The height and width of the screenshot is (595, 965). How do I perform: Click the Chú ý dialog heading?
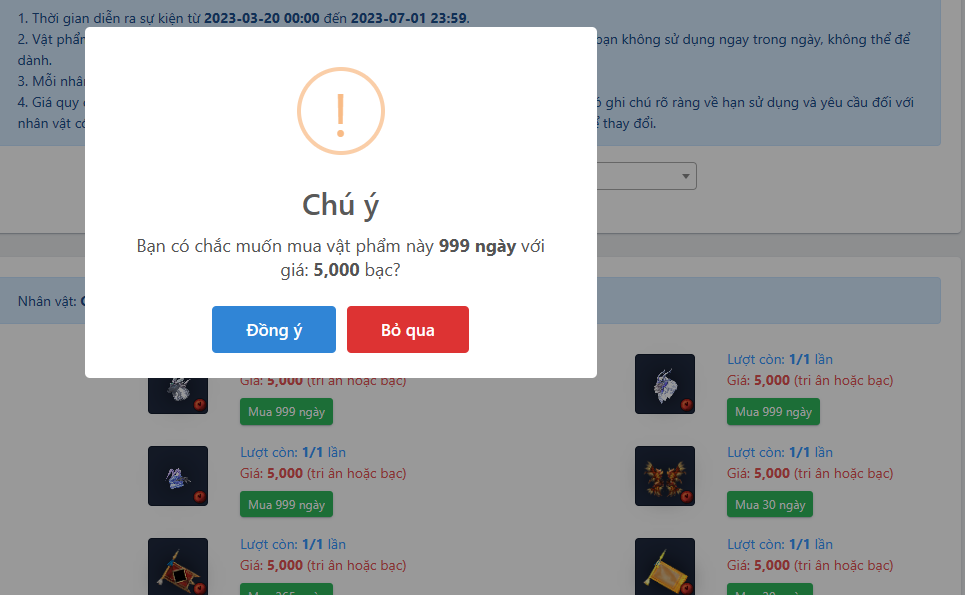click(341, 204)
